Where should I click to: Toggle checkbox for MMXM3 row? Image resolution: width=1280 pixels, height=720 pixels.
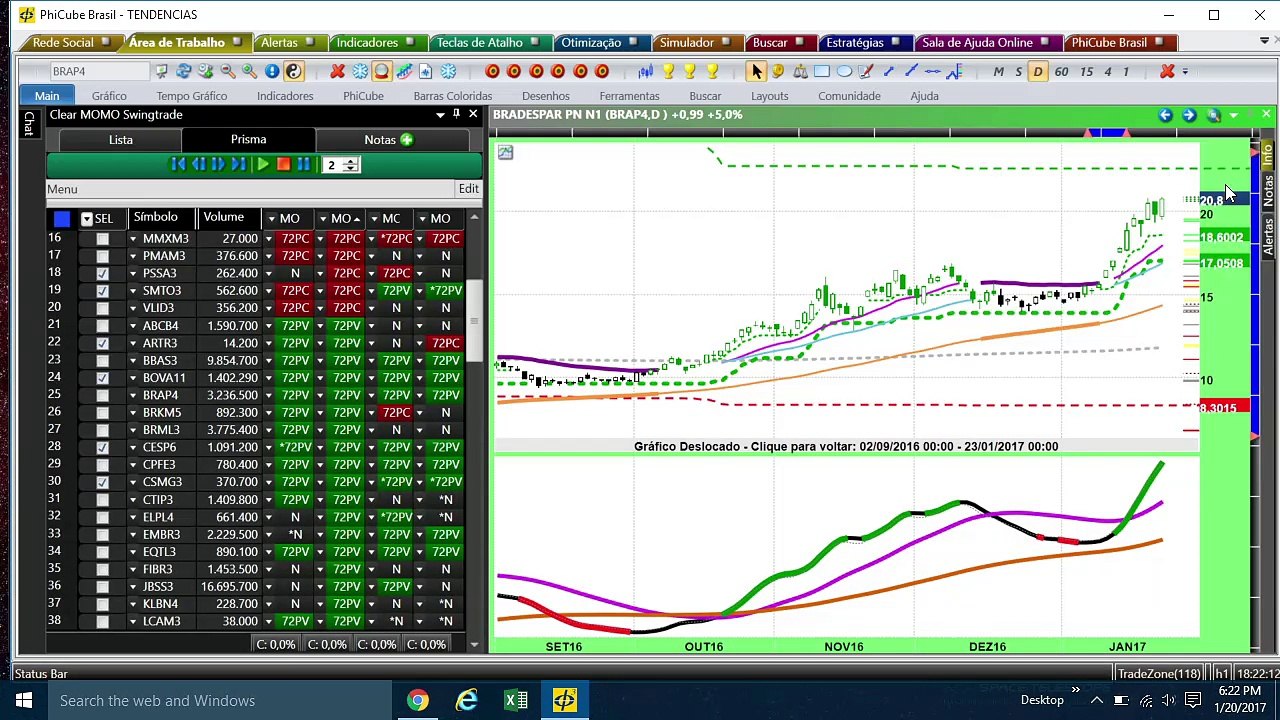click(102, 239)
